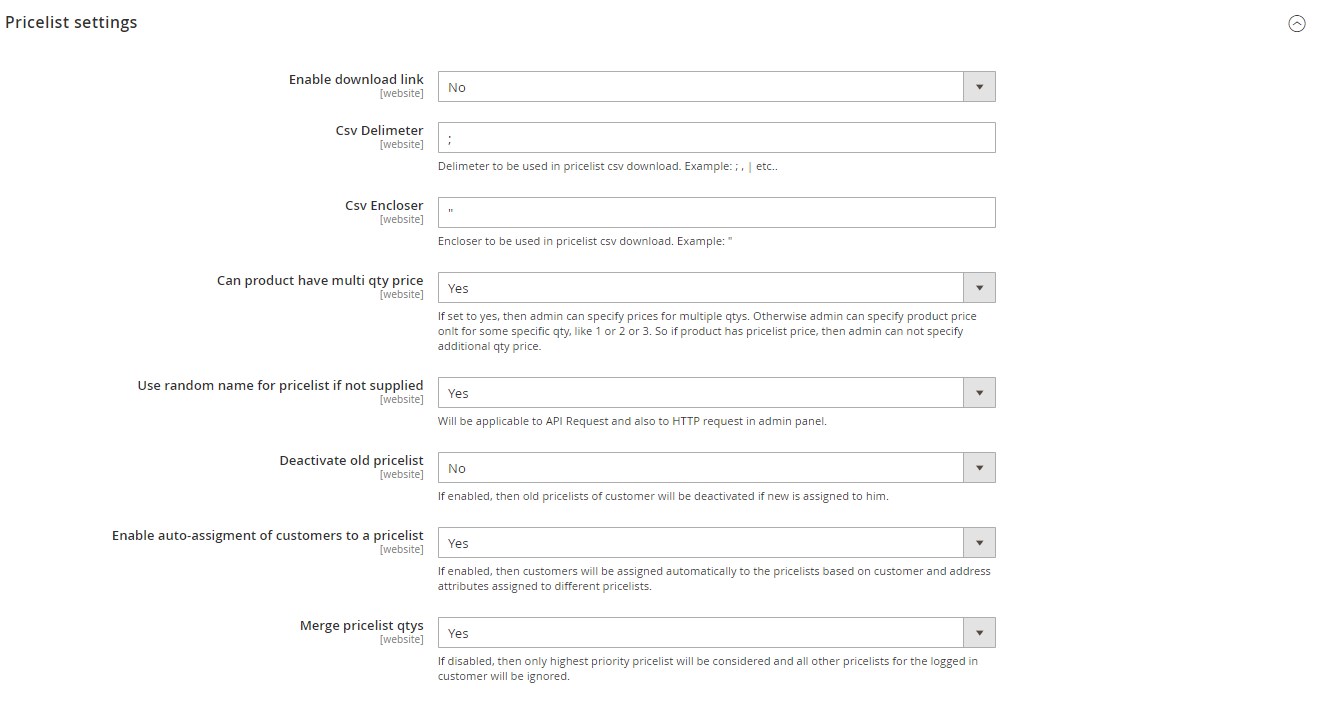Viewport: 1319px width, 701px height.
Task: Click the Merge pricelist qtys arrow
Action: pos(979,633)
